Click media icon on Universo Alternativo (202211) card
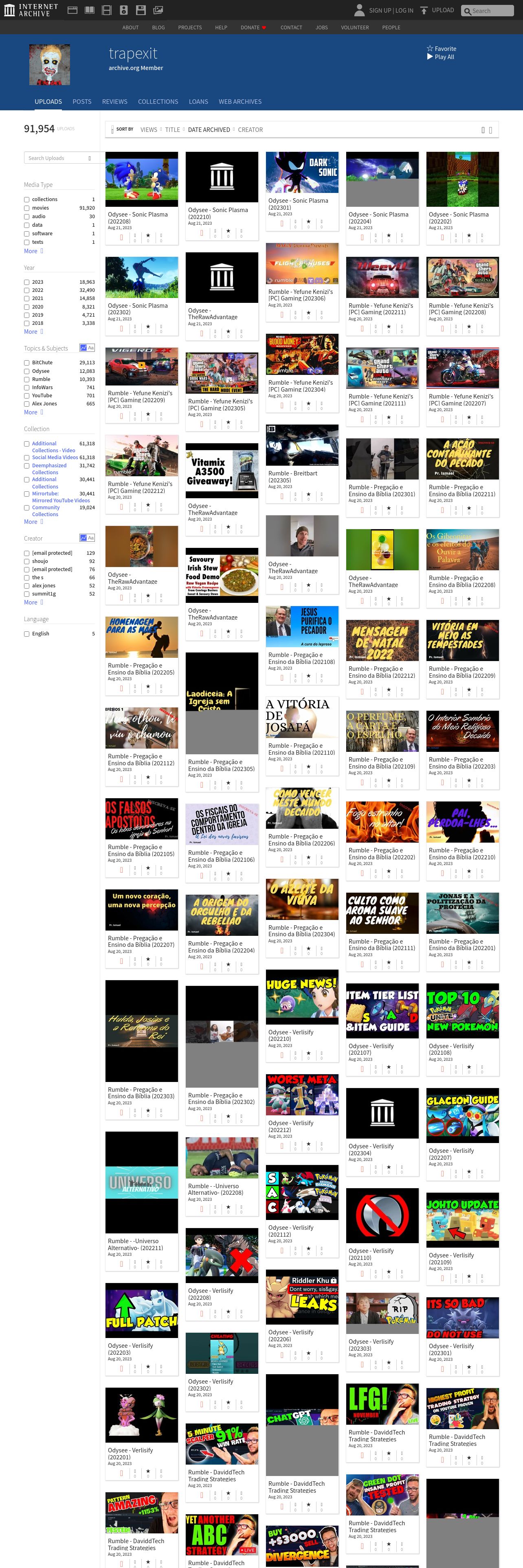 [x=121, y=1264]
